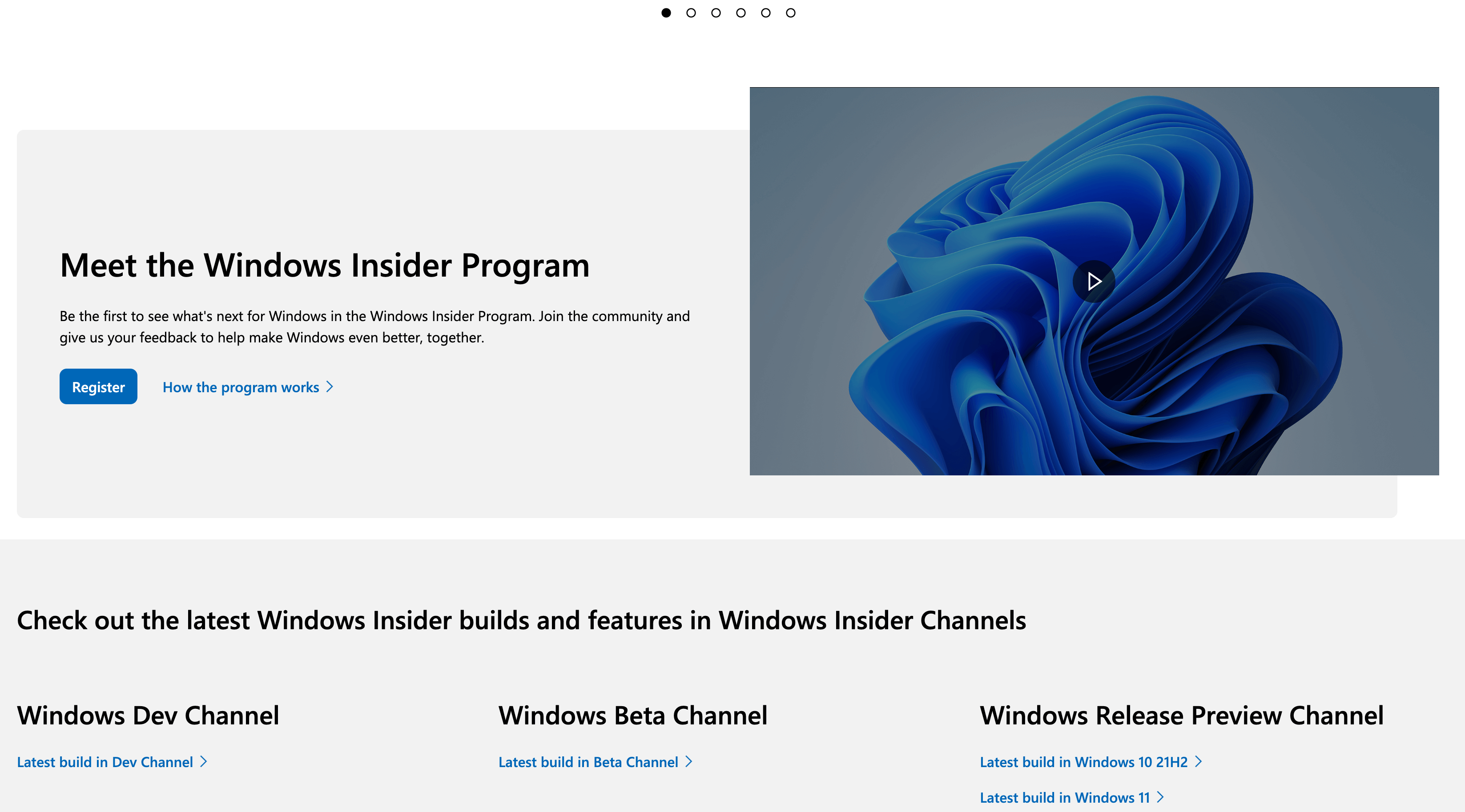Click chevron beside How the program works
1465x812 pixels.
(x=329, y=387)
